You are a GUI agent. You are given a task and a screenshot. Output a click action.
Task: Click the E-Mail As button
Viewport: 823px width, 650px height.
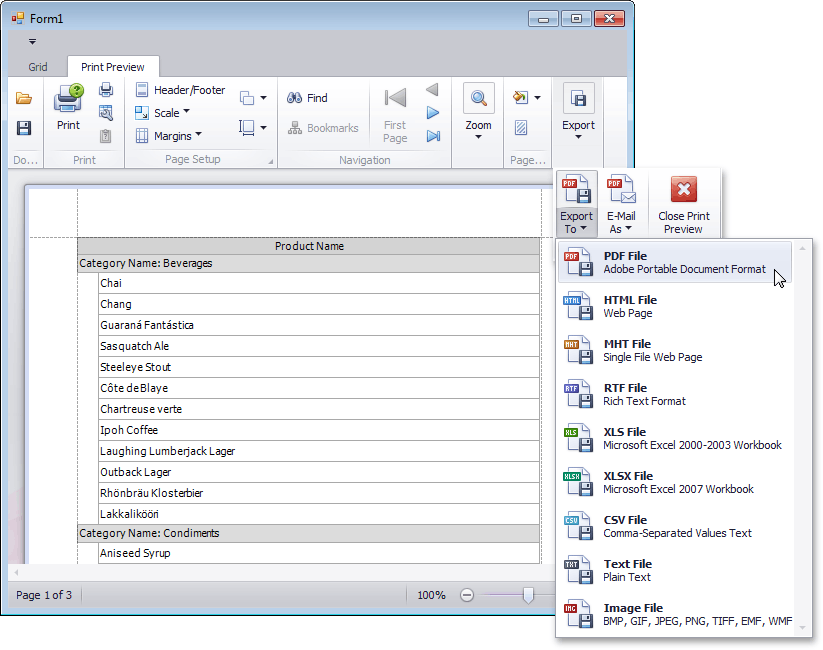click(x=622, y=205)
